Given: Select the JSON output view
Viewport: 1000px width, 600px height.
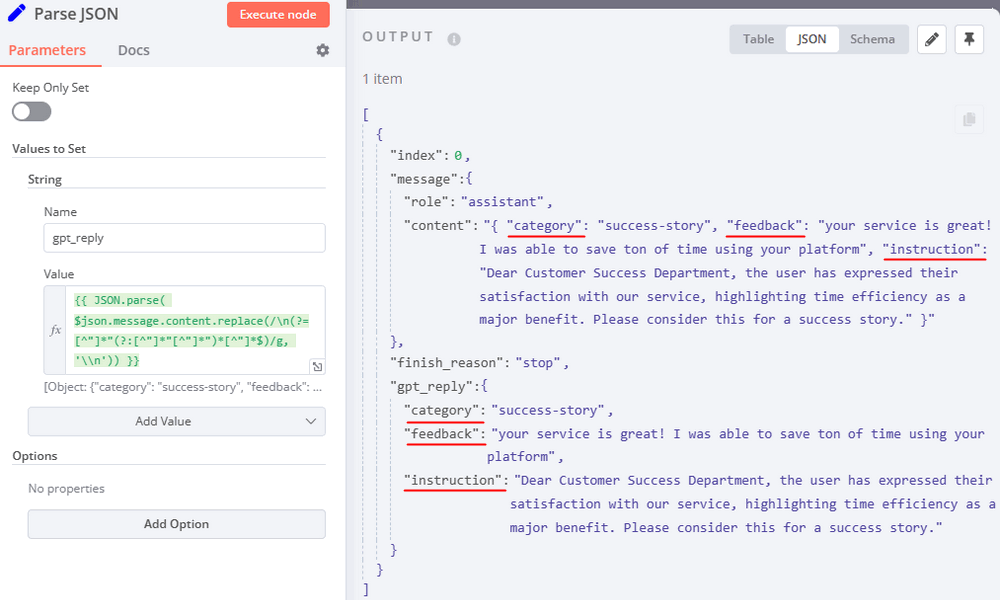Looking at the screenshot, I should 812,39.
